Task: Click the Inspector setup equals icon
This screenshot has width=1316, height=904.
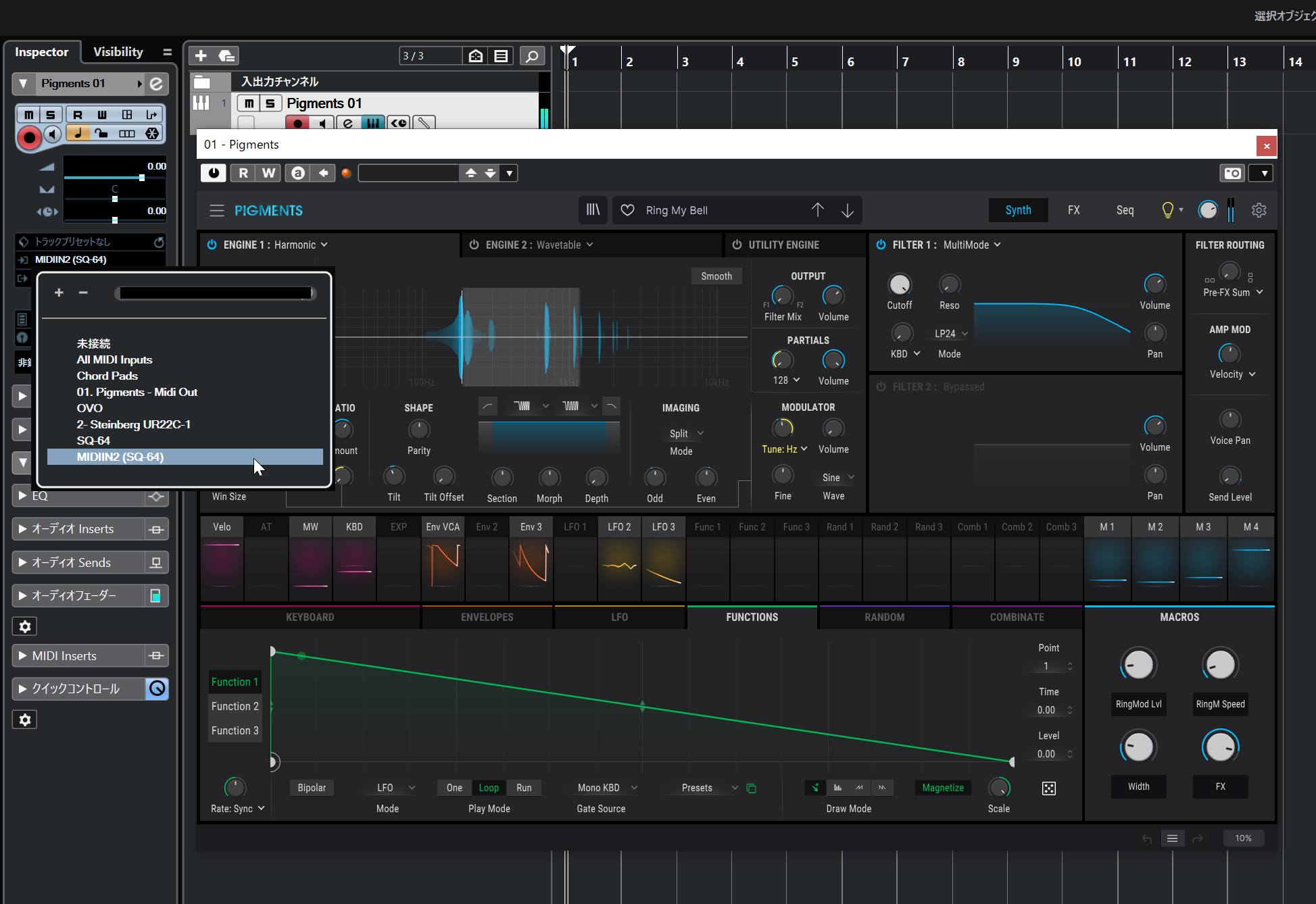Action: point(167,52)
